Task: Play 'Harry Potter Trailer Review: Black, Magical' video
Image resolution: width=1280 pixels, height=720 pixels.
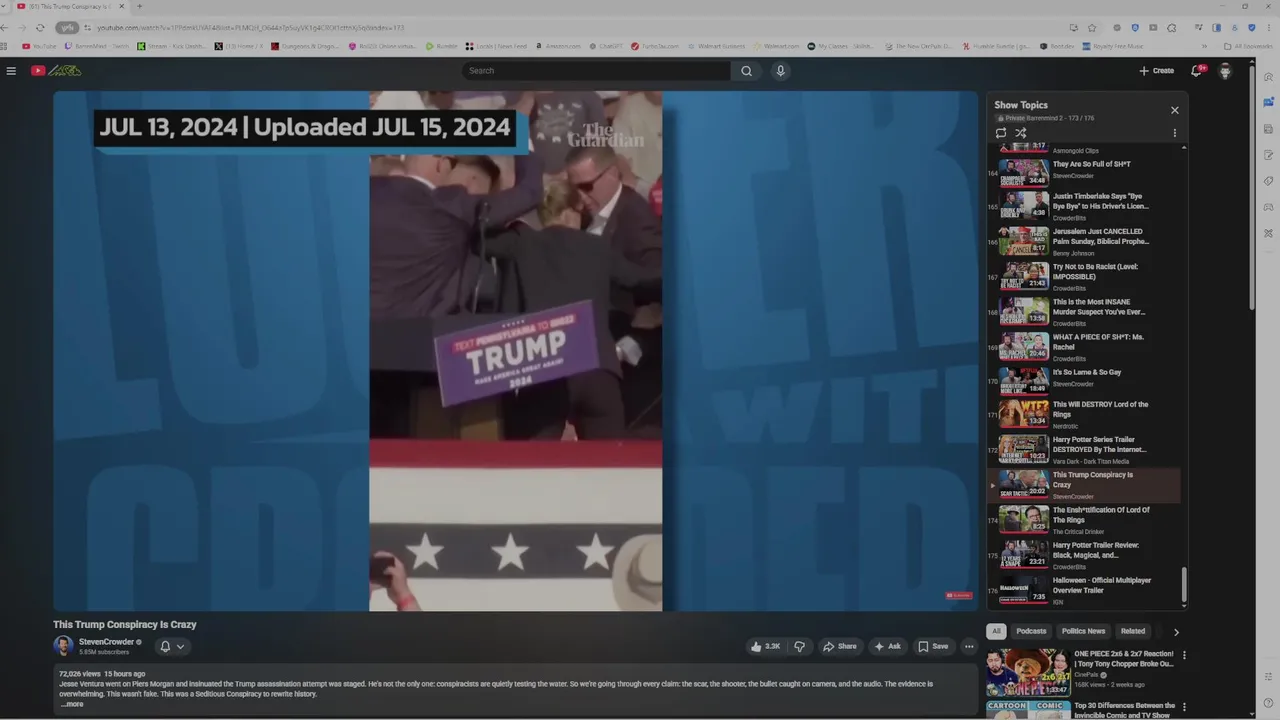Action: coord(1084,555)
